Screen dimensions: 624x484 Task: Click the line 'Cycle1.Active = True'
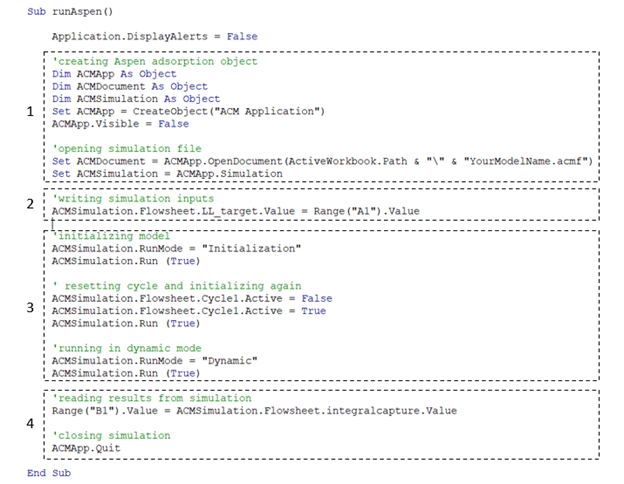(x=189, y=311)
